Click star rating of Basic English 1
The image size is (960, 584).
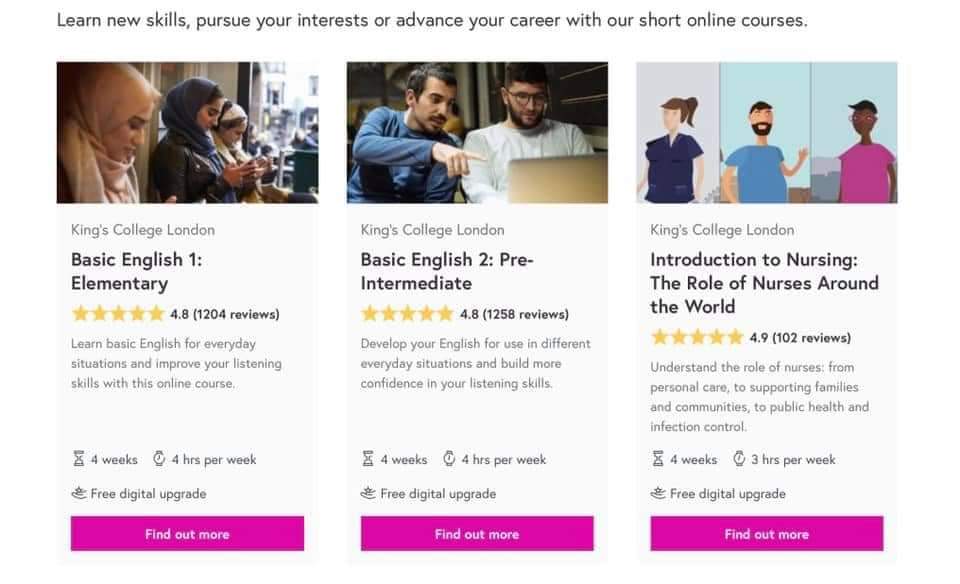point(117,314)
